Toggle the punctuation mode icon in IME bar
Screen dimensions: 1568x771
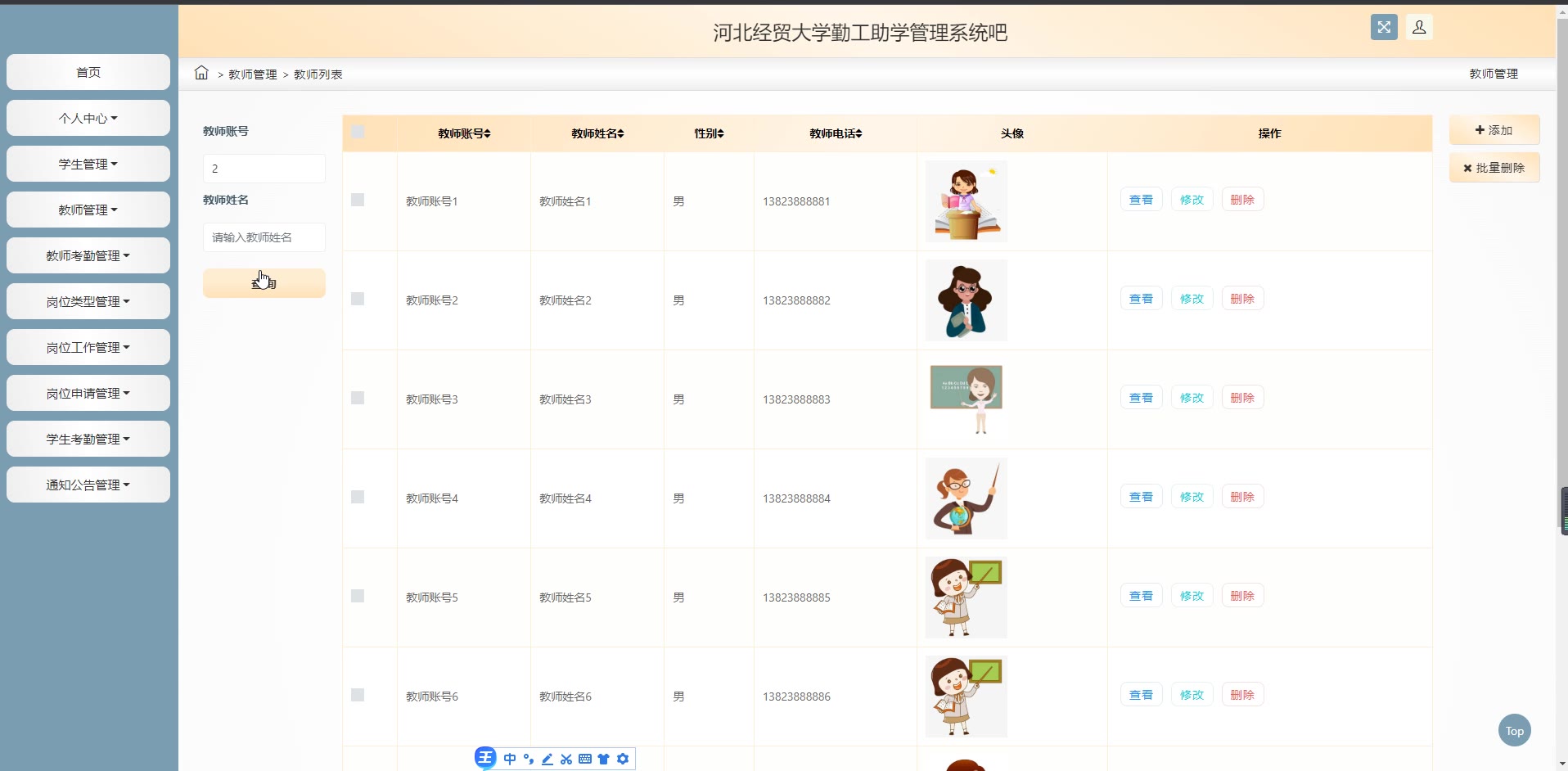tap(529, 759)
